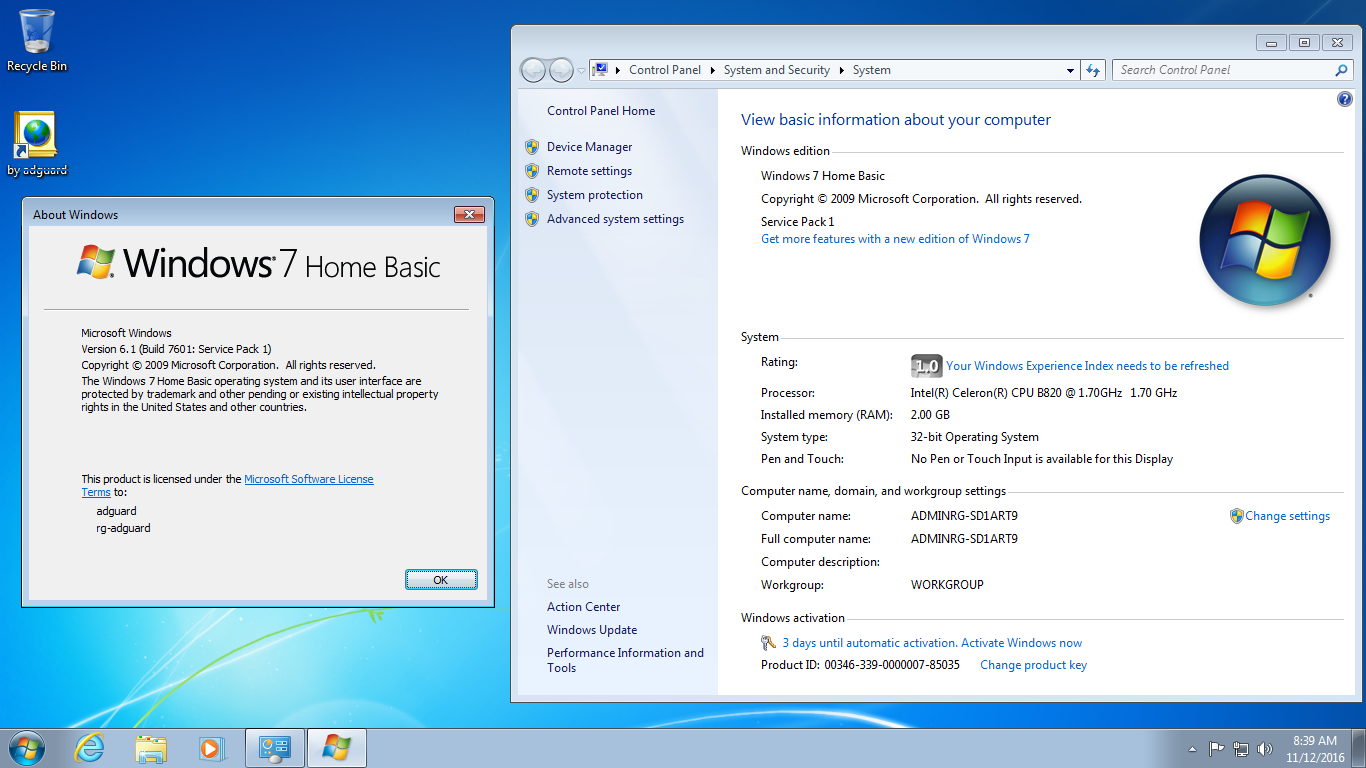Viewport: 1366px width, 768px height.
Task: Click Show desktop button at taskbar end
Action: 1359,748
